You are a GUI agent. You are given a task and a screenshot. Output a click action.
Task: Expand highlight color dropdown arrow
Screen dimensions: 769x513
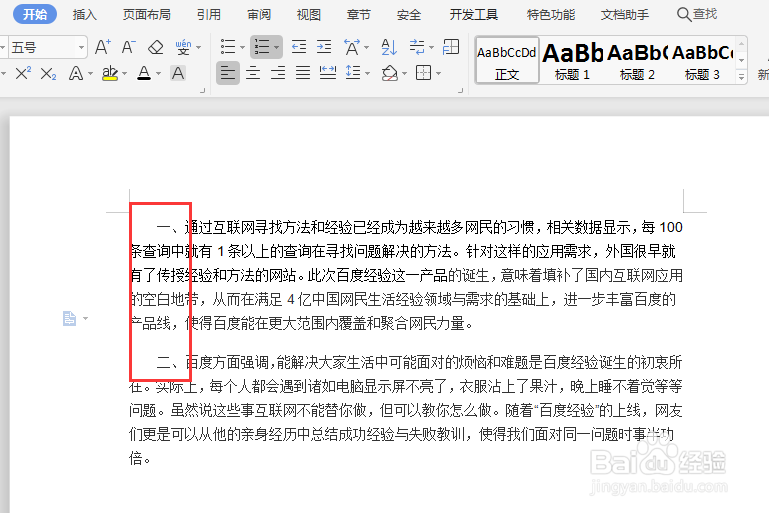pos(125,74)
